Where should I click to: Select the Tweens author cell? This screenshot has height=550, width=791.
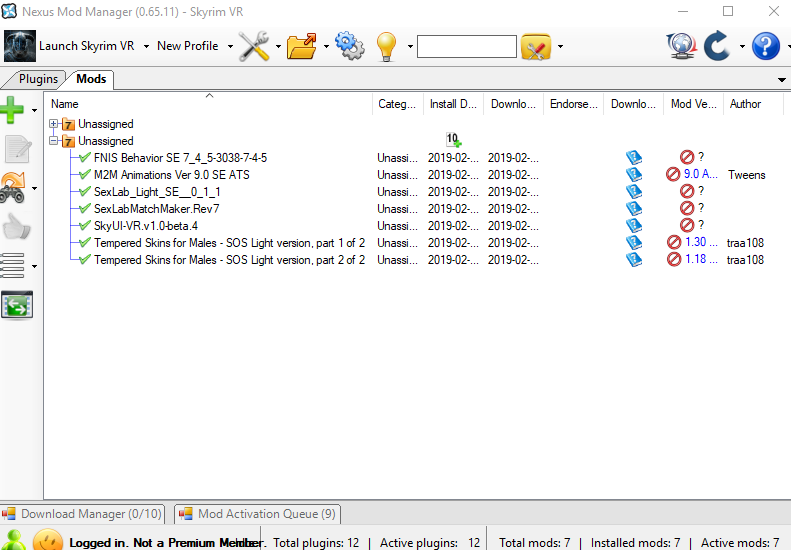[747, 175]
